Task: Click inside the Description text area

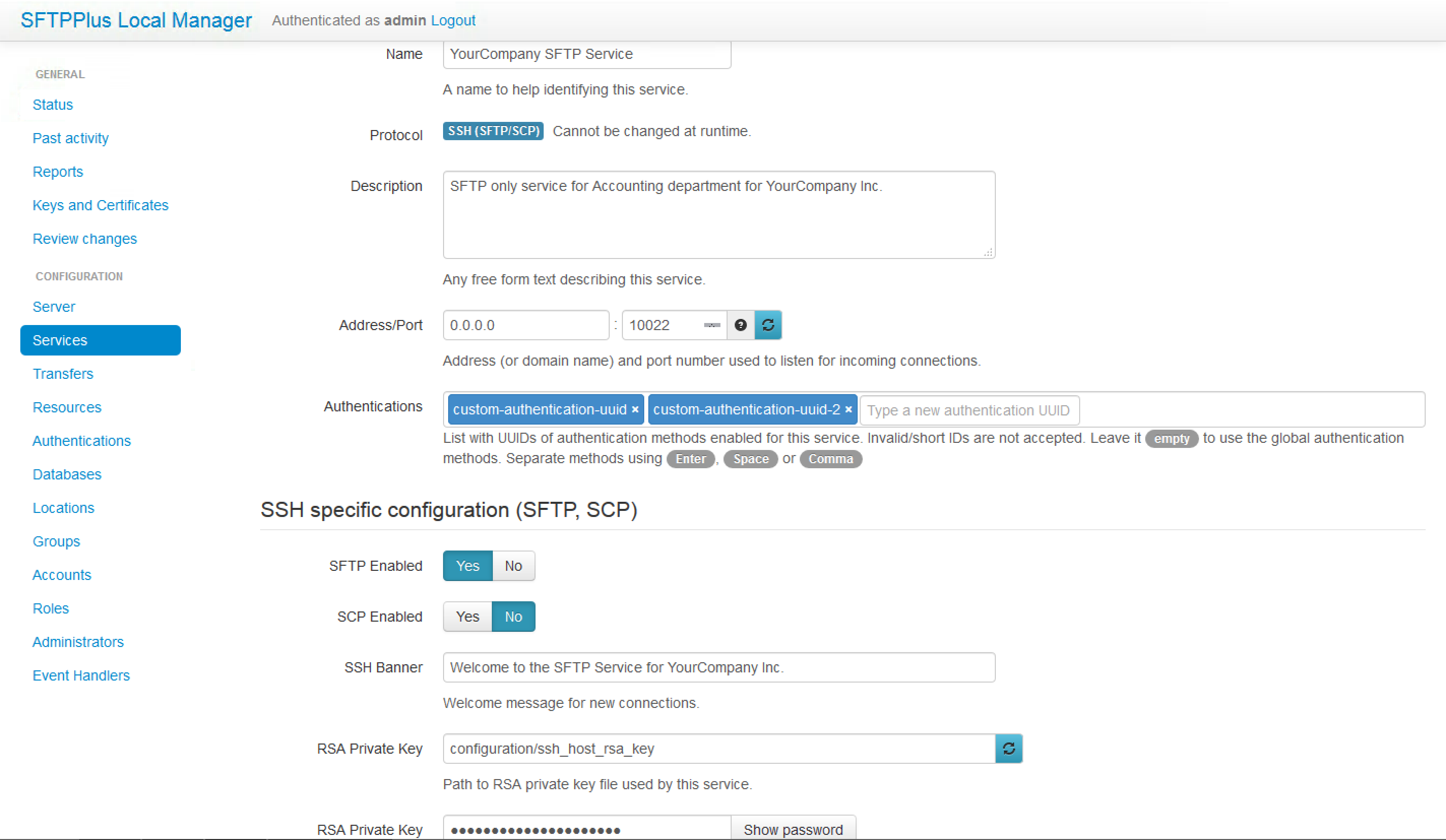Action: tap(718, 215)
